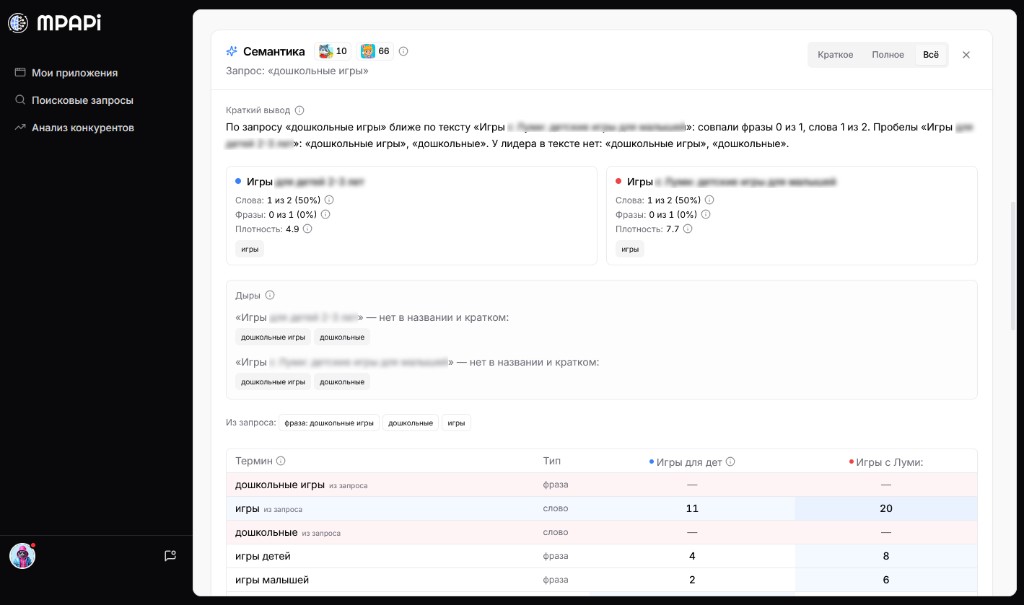This screenshot has height=605, width=1024.
Task: Click info icon for Фразы in red card
Action: click(705, 214)
